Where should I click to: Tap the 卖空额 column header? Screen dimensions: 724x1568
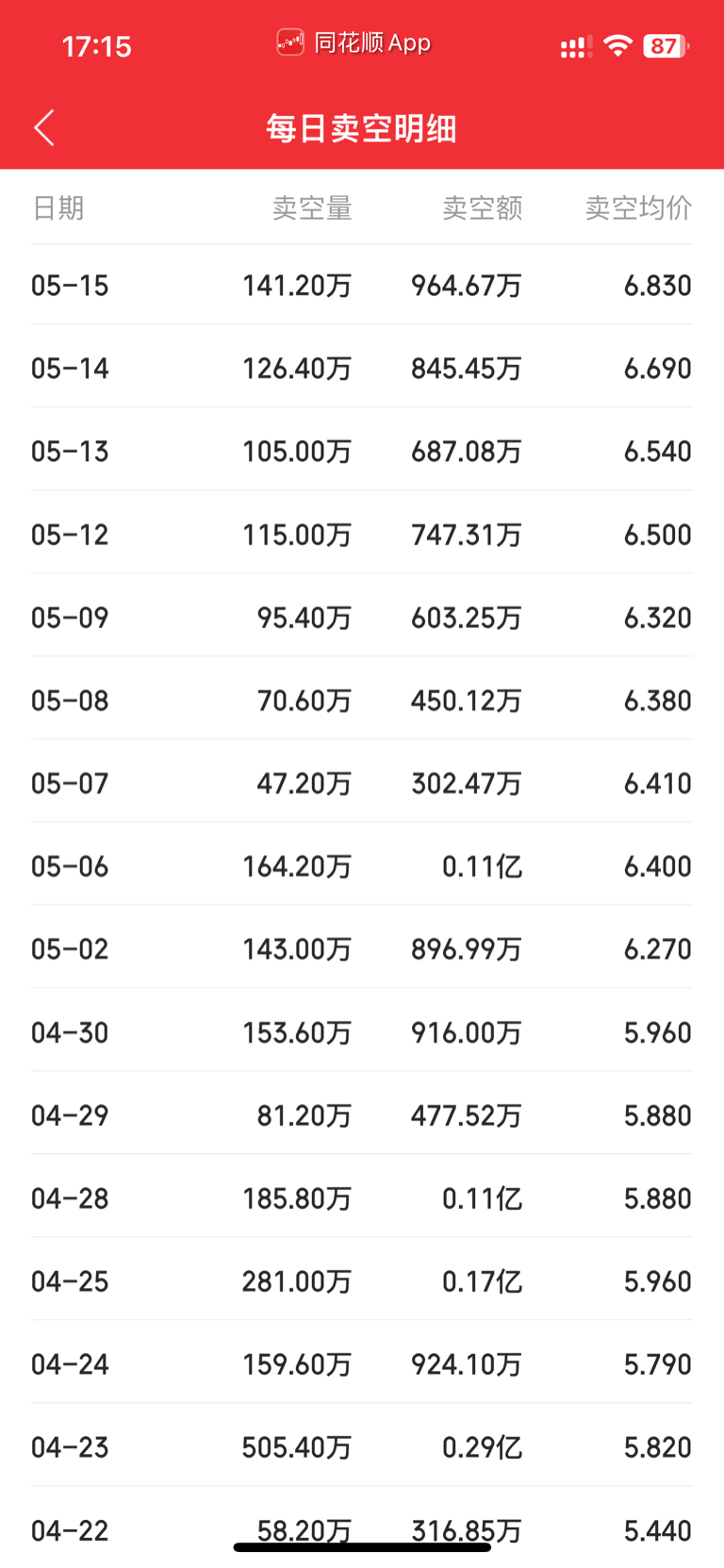pyautogui.click(x=483, y=207)
